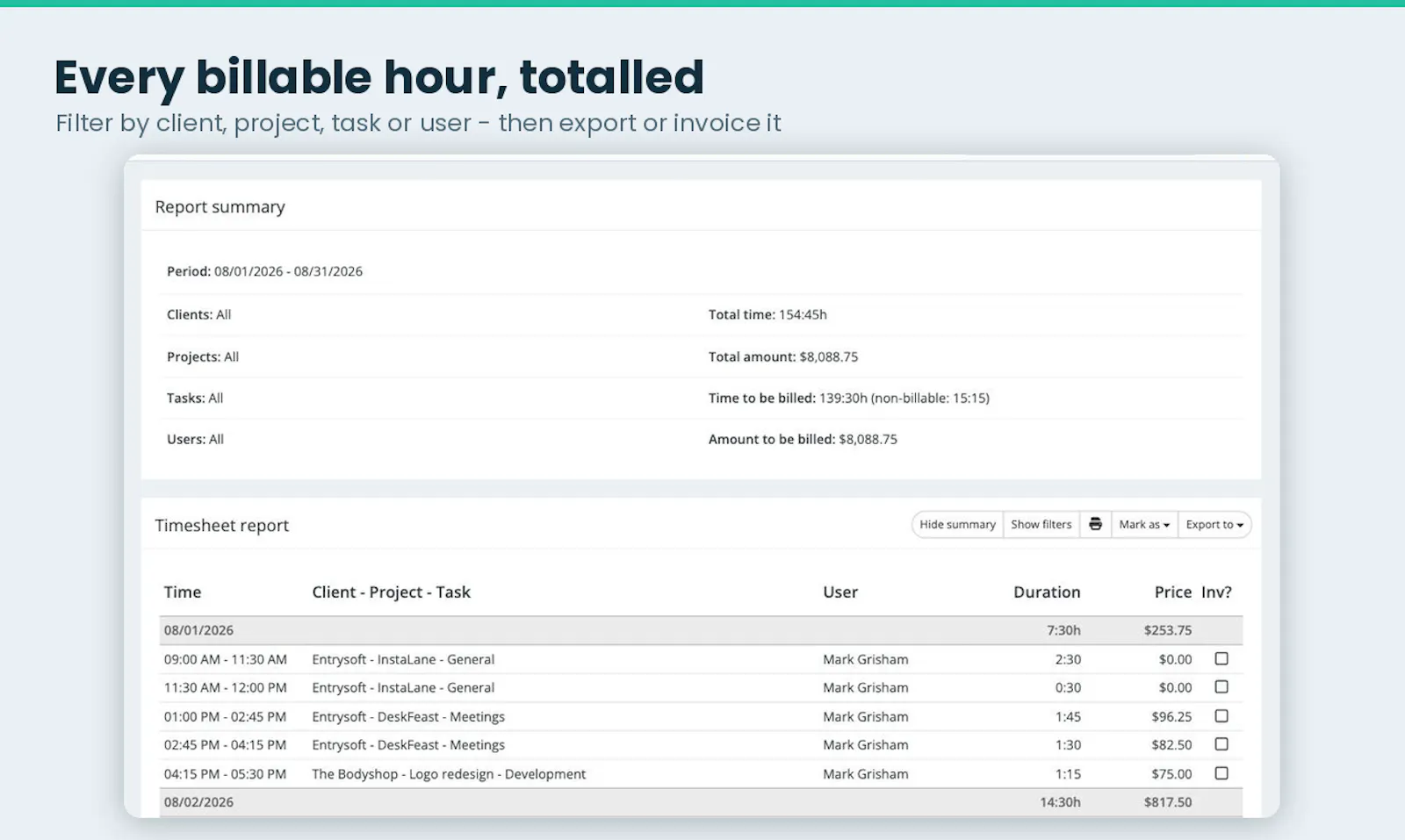This screenshot has width=1405, height=840.
Task: Tick the invoice checkbox for the 01:00 PM - 02:45 PM entry
Action: coord(1221,715)
